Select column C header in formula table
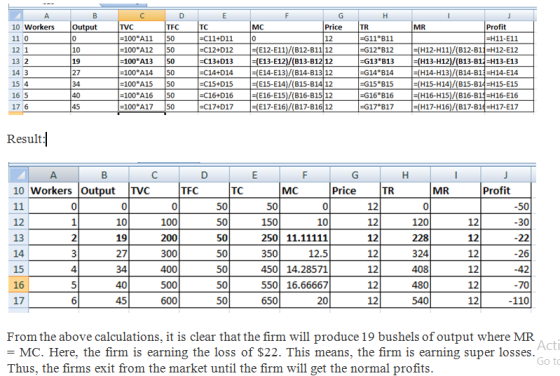 tap(142, 16)
